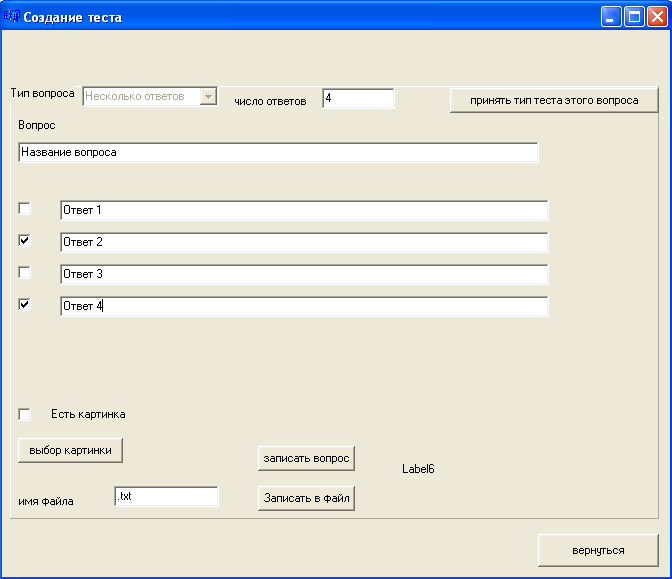The height and width of the screenshot is (579, 672).
Task: Click the имя файла label
Action: 45,501
